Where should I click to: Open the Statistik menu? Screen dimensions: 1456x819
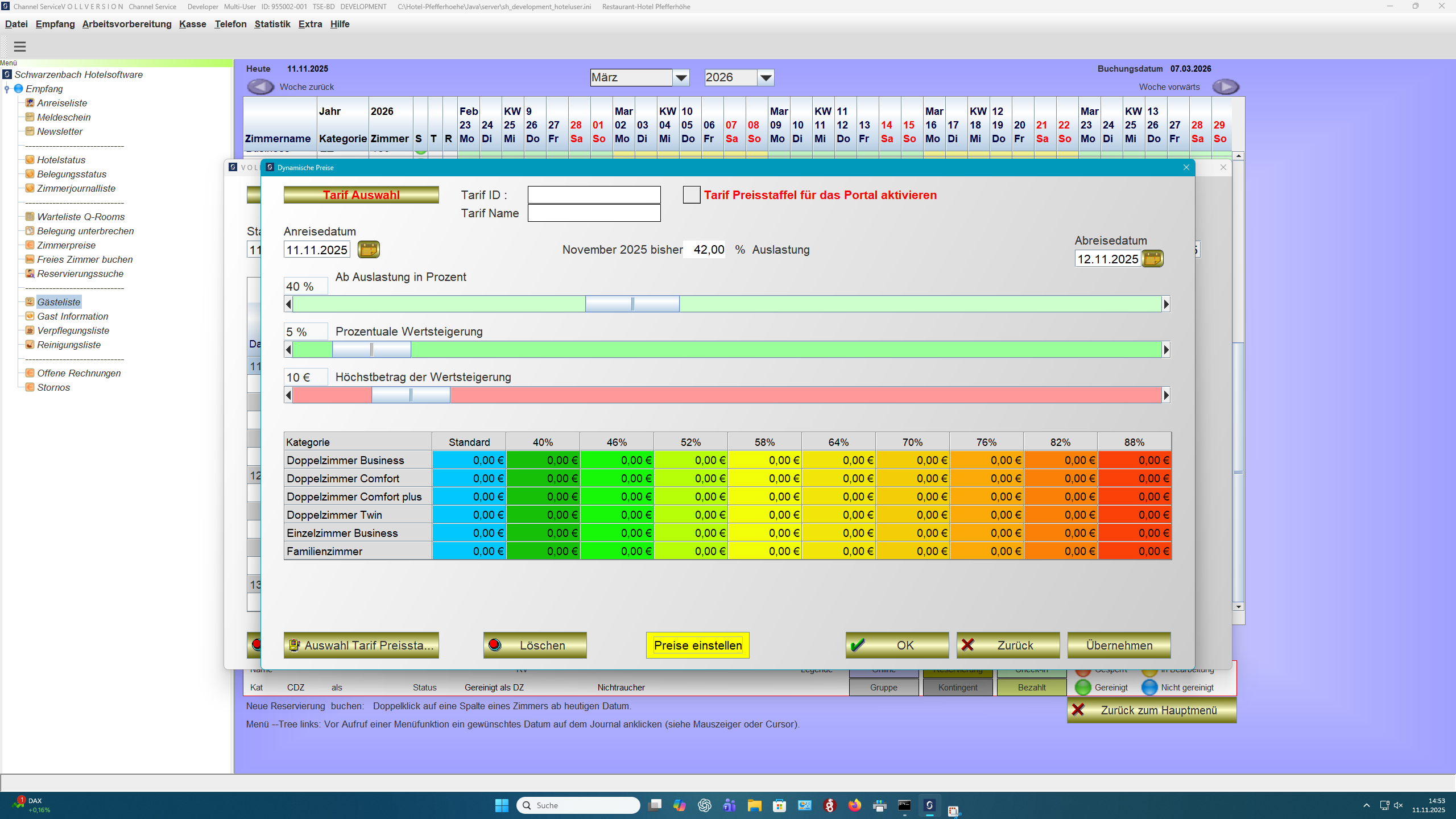(272, 24)
